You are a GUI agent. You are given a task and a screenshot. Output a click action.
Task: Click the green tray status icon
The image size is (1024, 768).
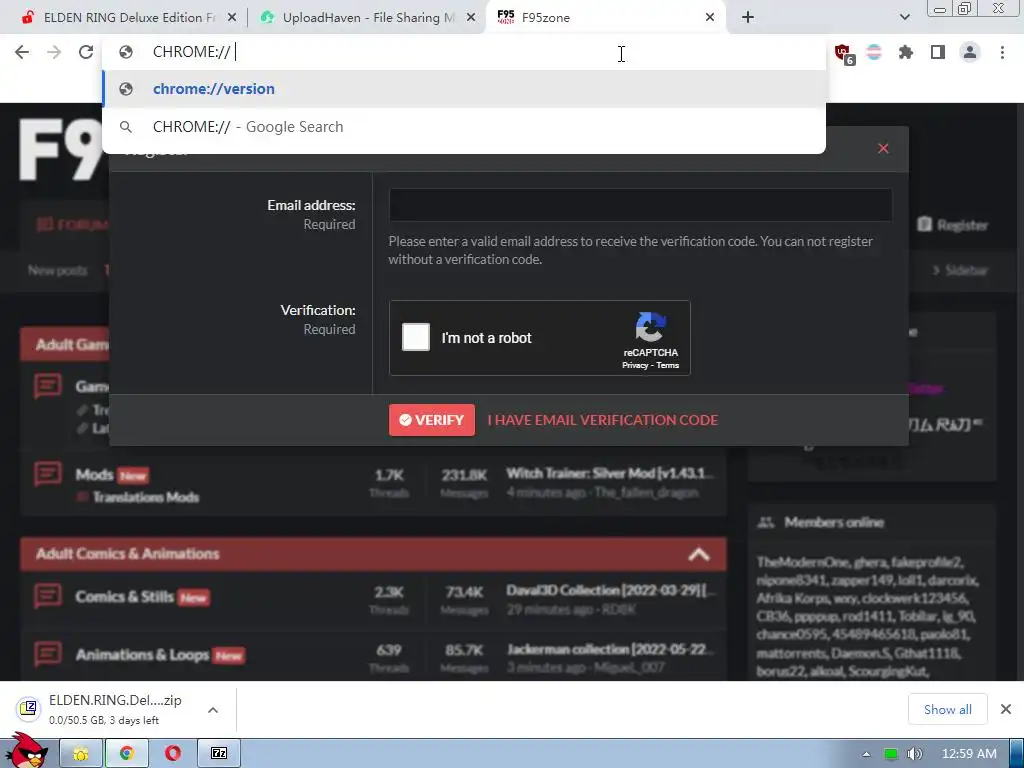[891, 754]
